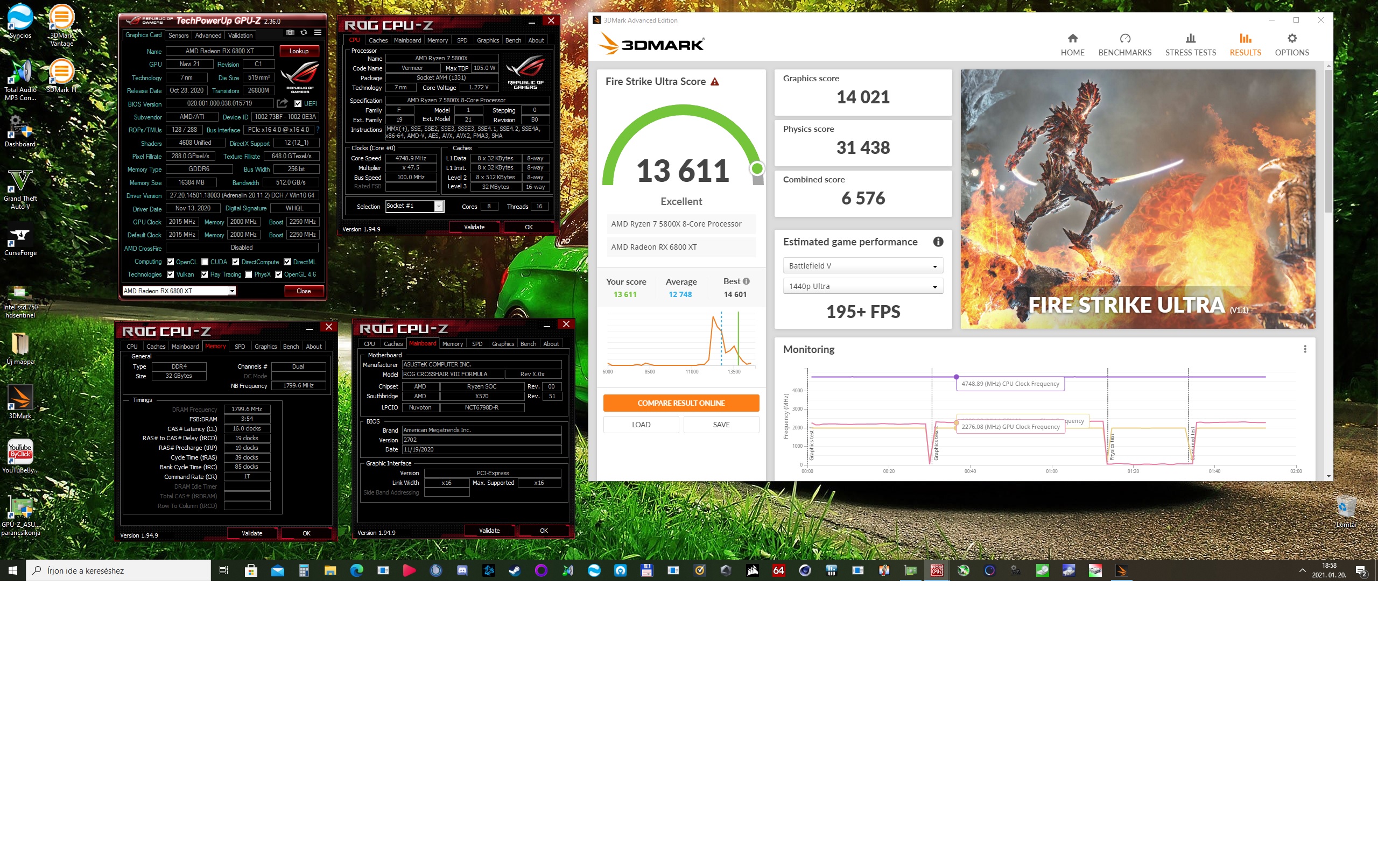Toggle the Vulkan checkbox
The image size is (1378, 868).
coord(170,274)
